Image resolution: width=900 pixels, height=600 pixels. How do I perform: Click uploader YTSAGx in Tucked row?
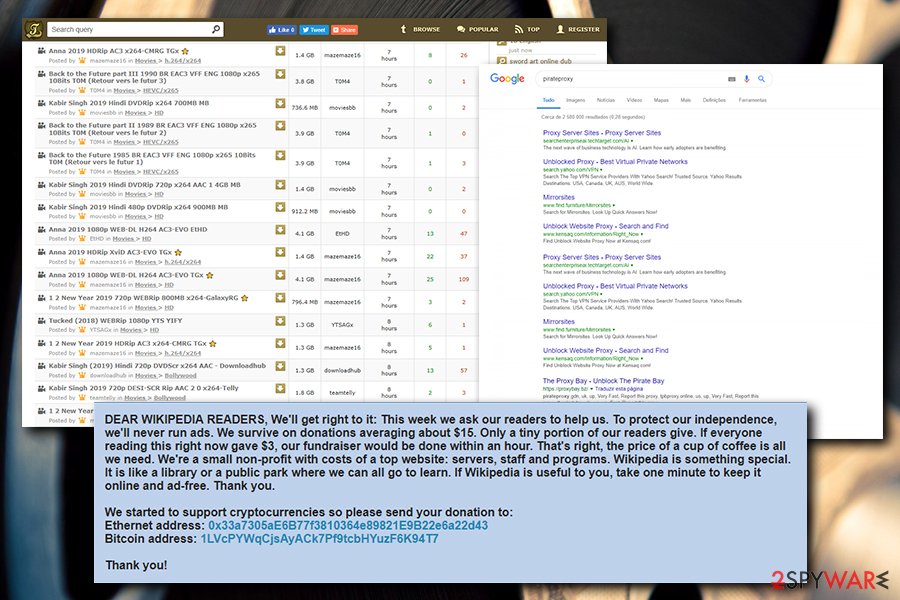coord(342,325)
